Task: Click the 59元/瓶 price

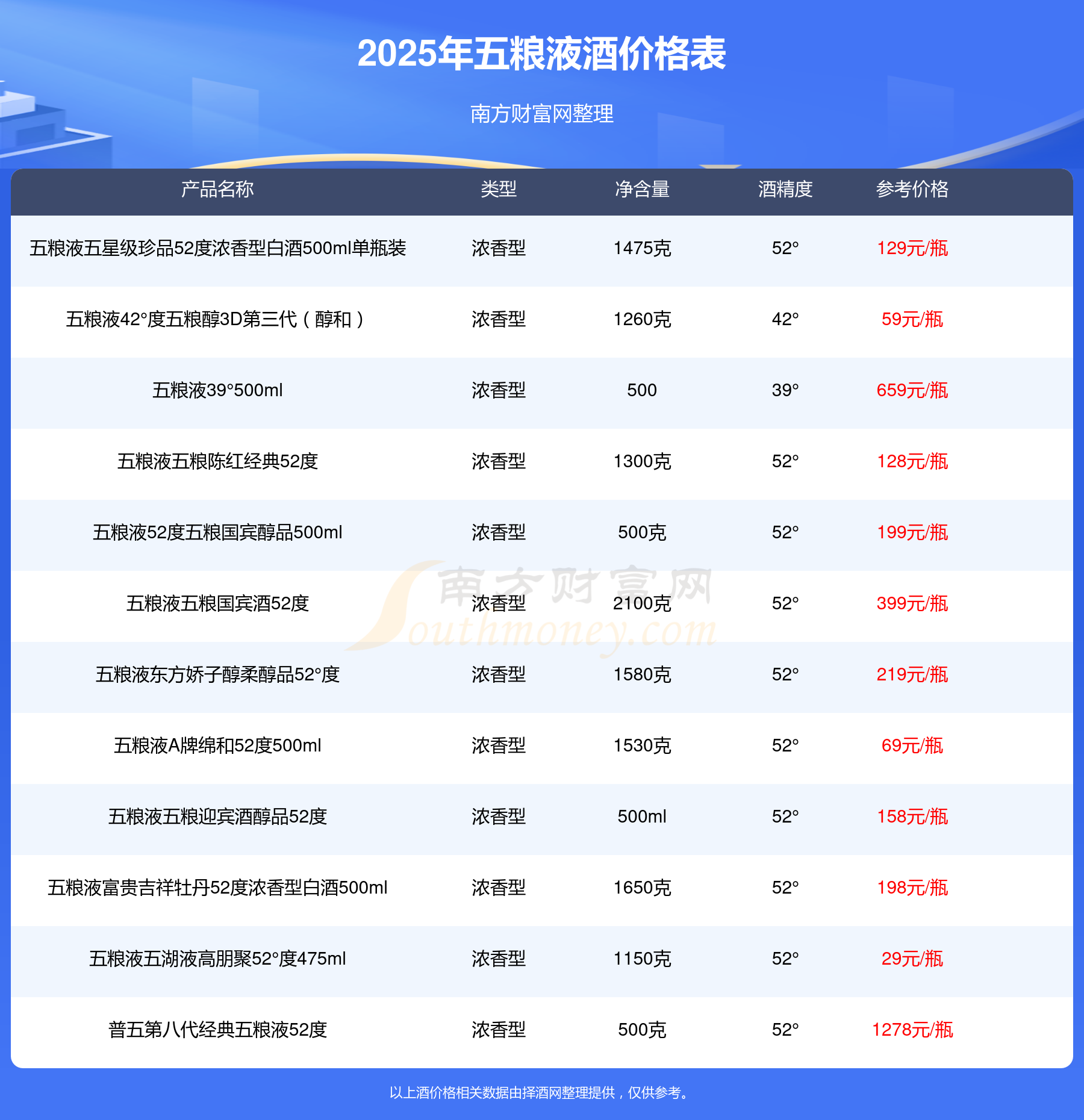Action: coord(912,319)
